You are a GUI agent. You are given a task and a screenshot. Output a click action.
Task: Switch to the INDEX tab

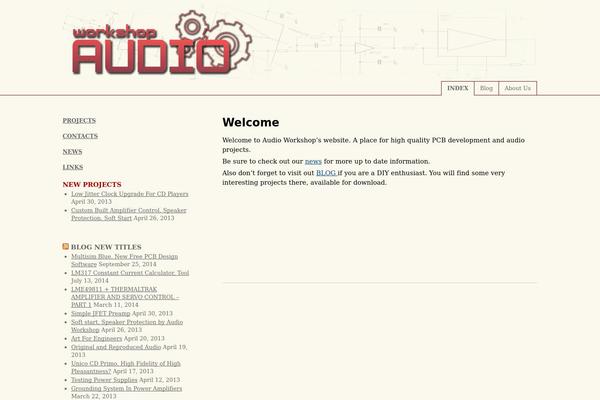pos(458,88)
